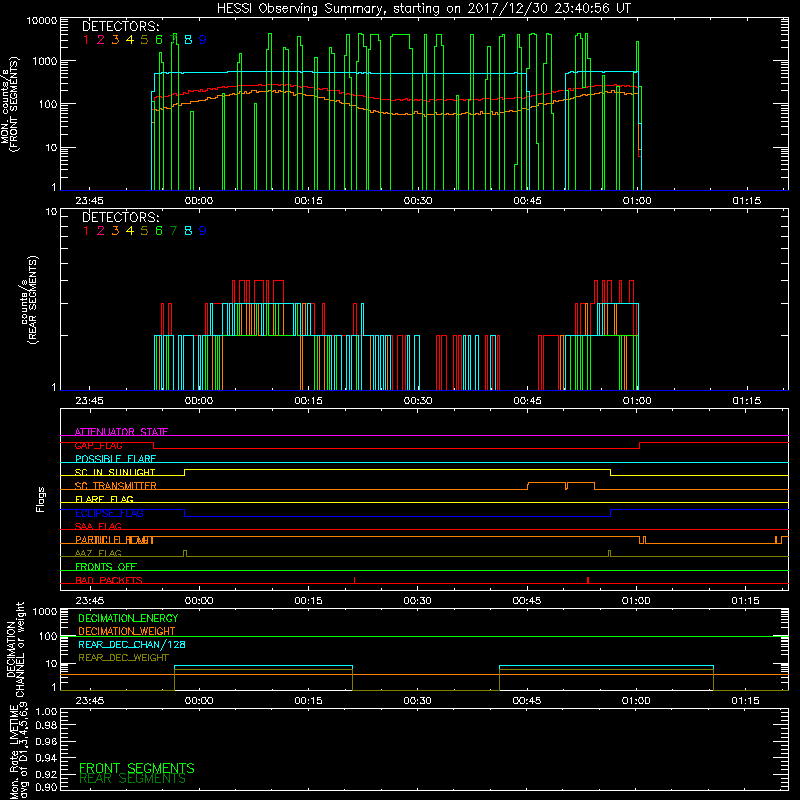Click the 10000 y-axis value of front plot

click(x=41, y=21)
